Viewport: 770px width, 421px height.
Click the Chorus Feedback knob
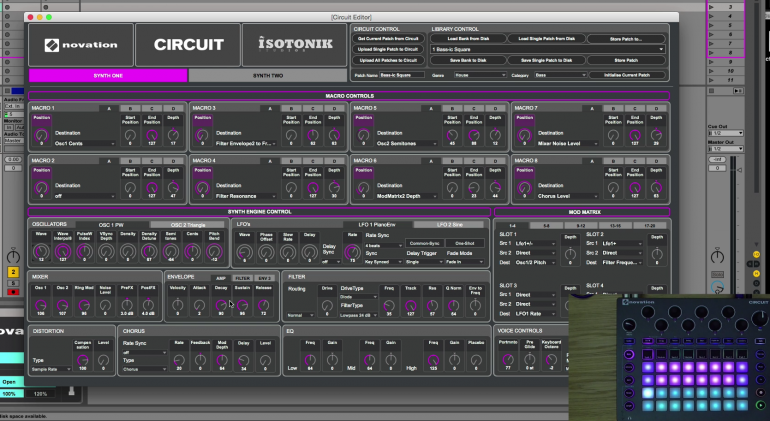click(x=200, y=360)
